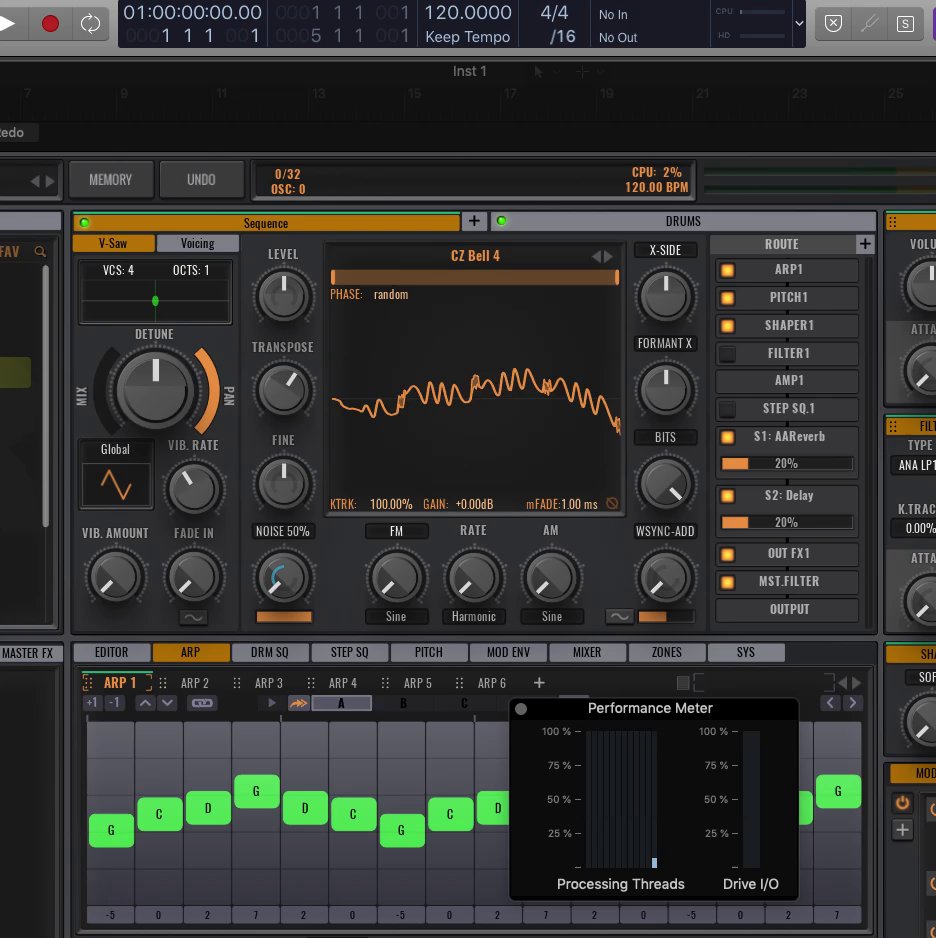The width and height of the screenshot is (936, 938).
Task: Click the magnifier search icon near FAV
Action: 40,252
